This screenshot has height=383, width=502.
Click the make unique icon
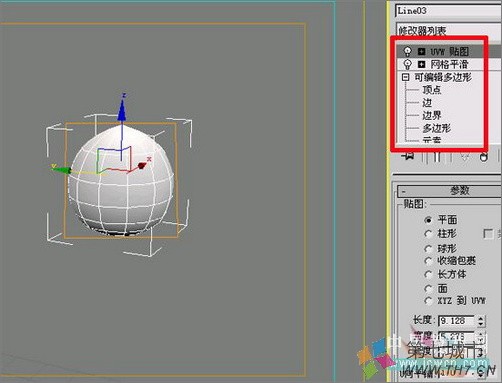465,157
